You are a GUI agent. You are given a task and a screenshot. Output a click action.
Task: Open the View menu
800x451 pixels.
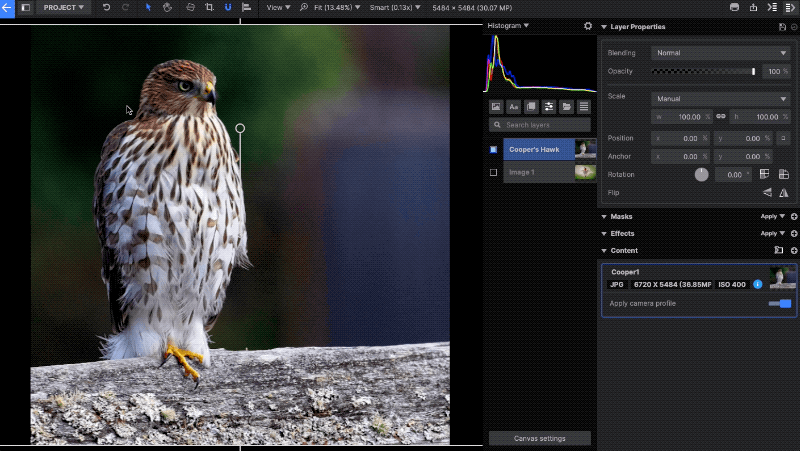(x=278, y=7)
